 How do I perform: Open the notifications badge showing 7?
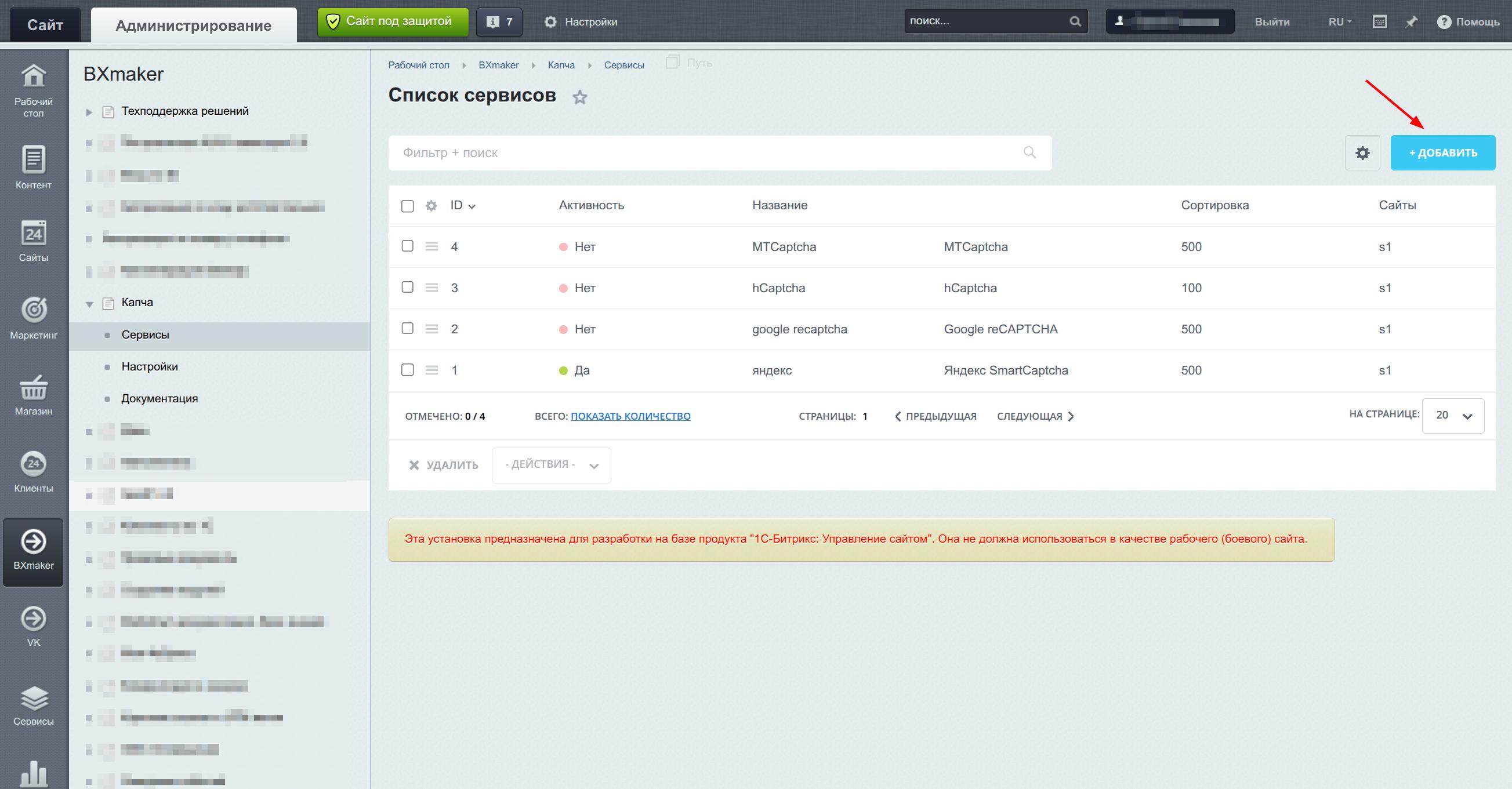[499, 21]
